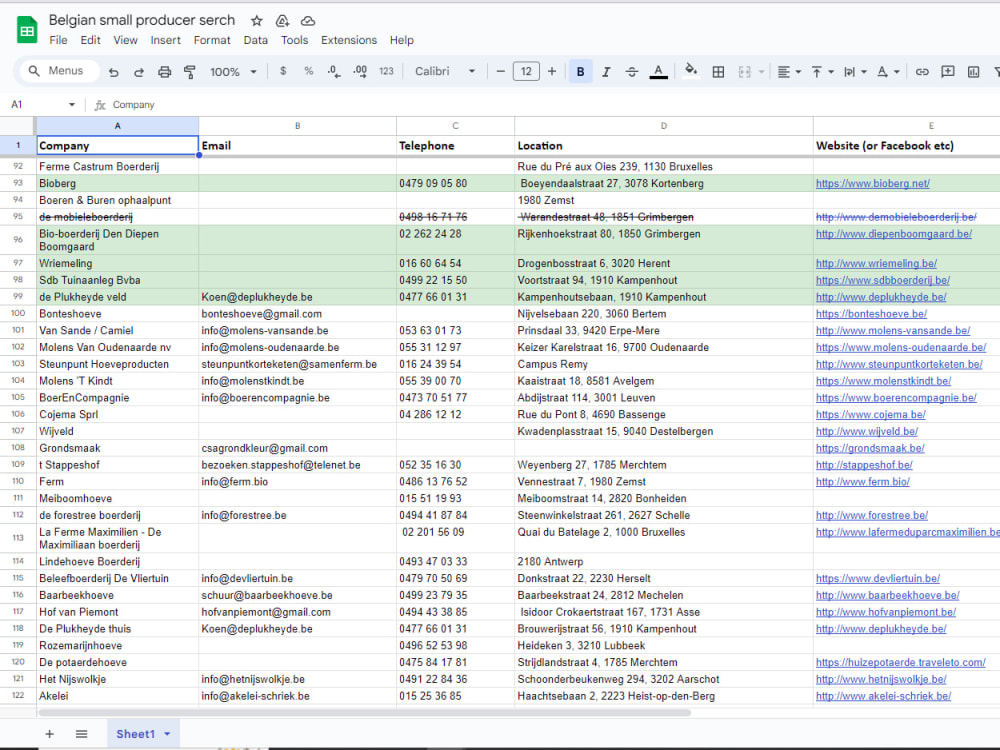Click the add comment icon
The width and height of the screenshot is (1000, 750).
pos(948,72)
